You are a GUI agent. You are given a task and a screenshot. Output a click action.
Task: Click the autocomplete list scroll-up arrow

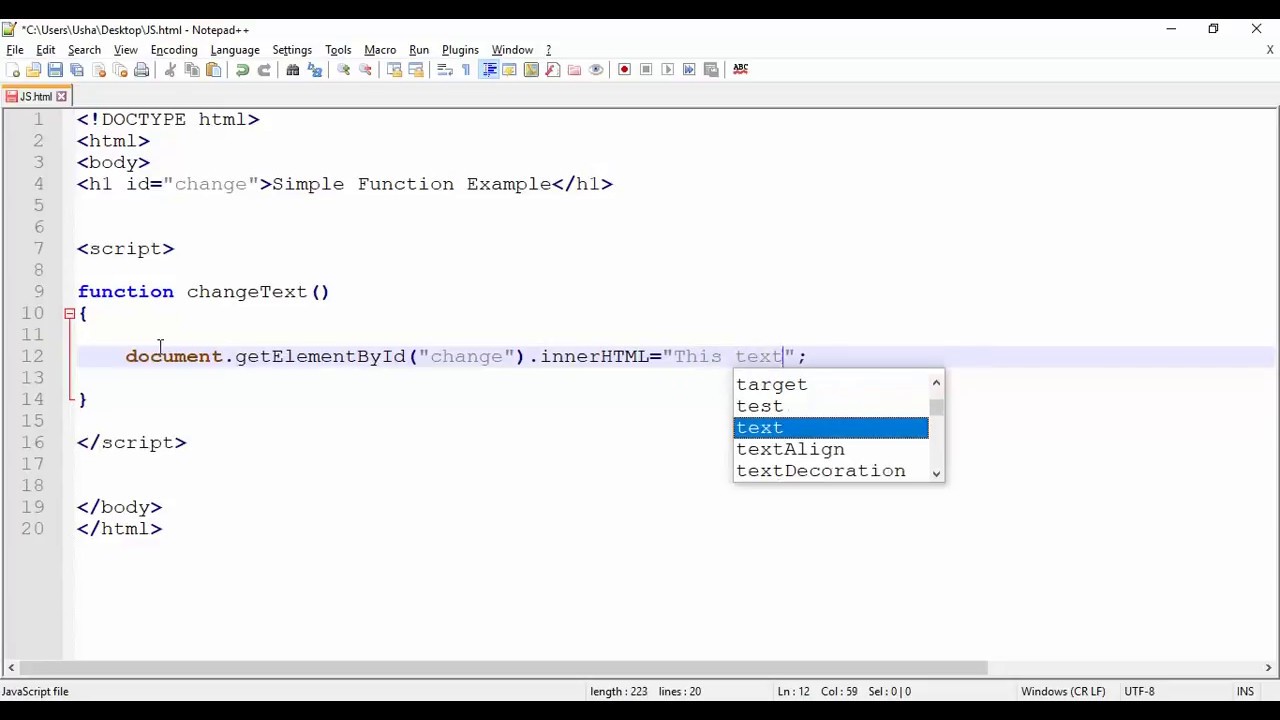click(x=936, y=383)
